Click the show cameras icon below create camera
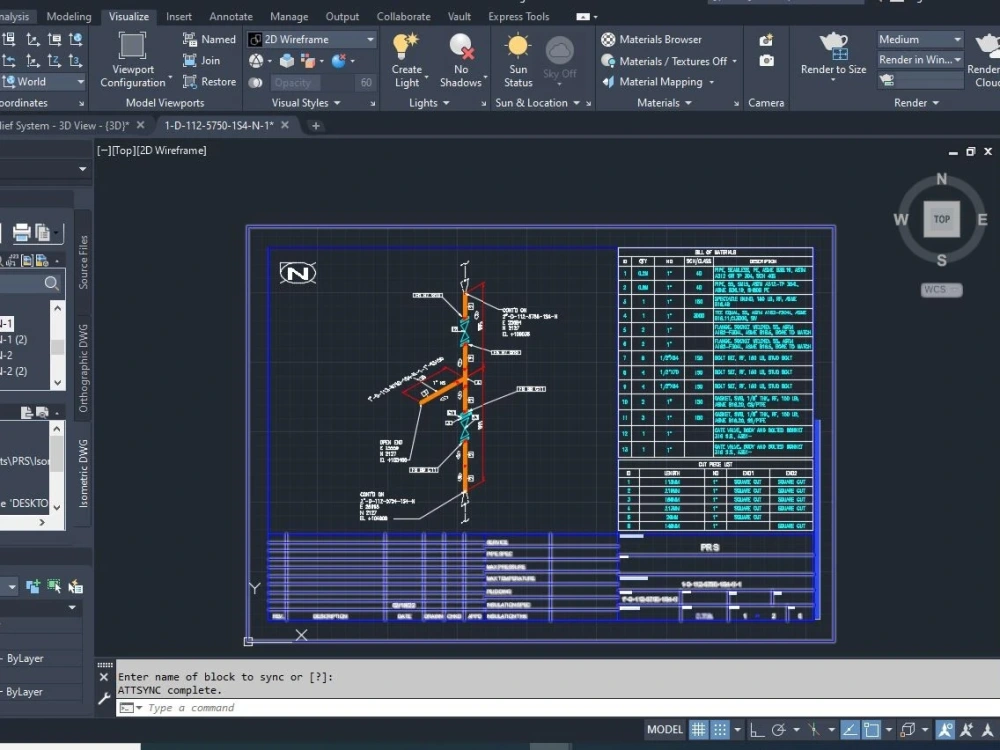This screenshot has width=1000, height=750. [766, 61]
